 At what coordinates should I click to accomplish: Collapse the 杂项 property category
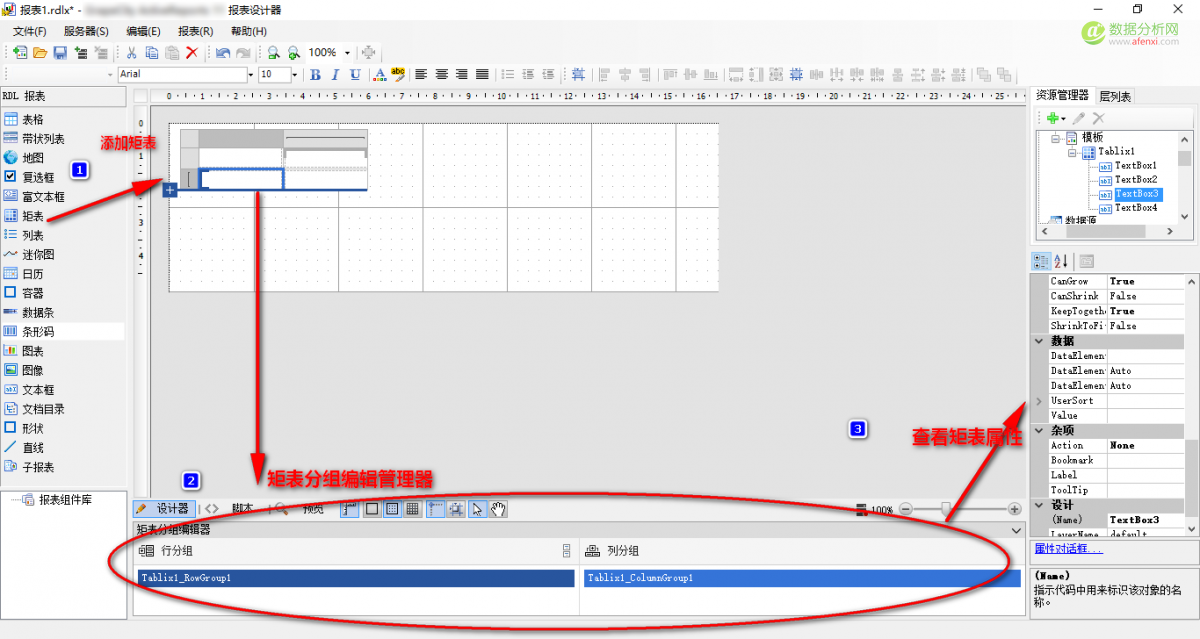pos(1038,430)
